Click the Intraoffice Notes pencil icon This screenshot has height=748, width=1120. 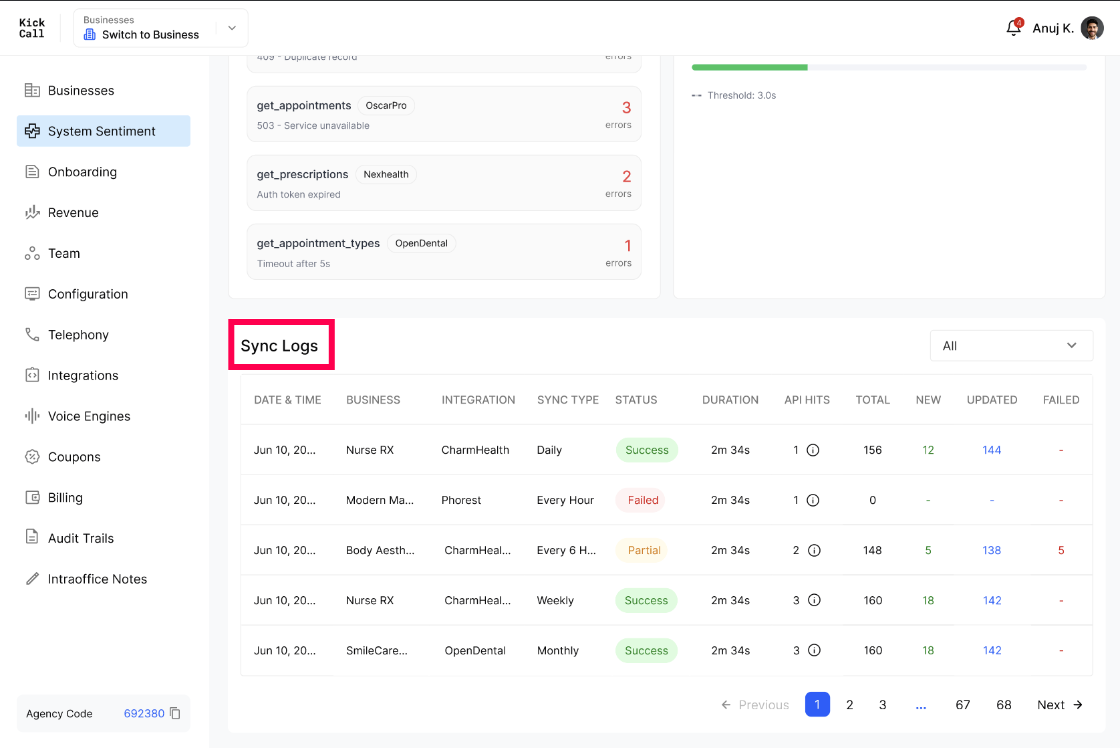coord(32,579)
